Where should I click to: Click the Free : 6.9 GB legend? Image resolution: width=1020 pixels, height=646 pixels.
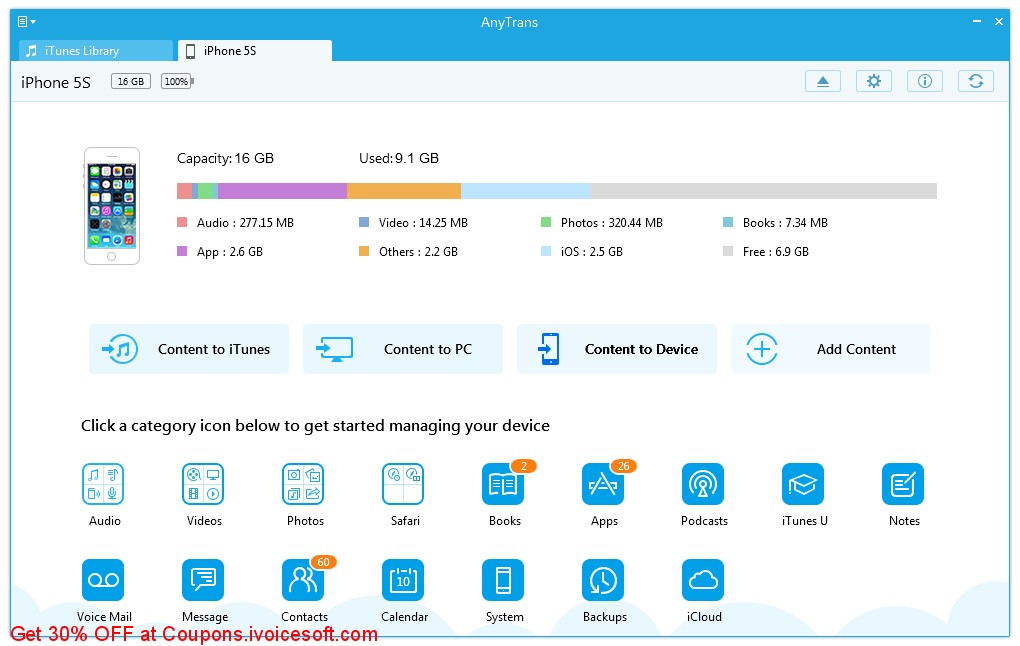point(766,252)
